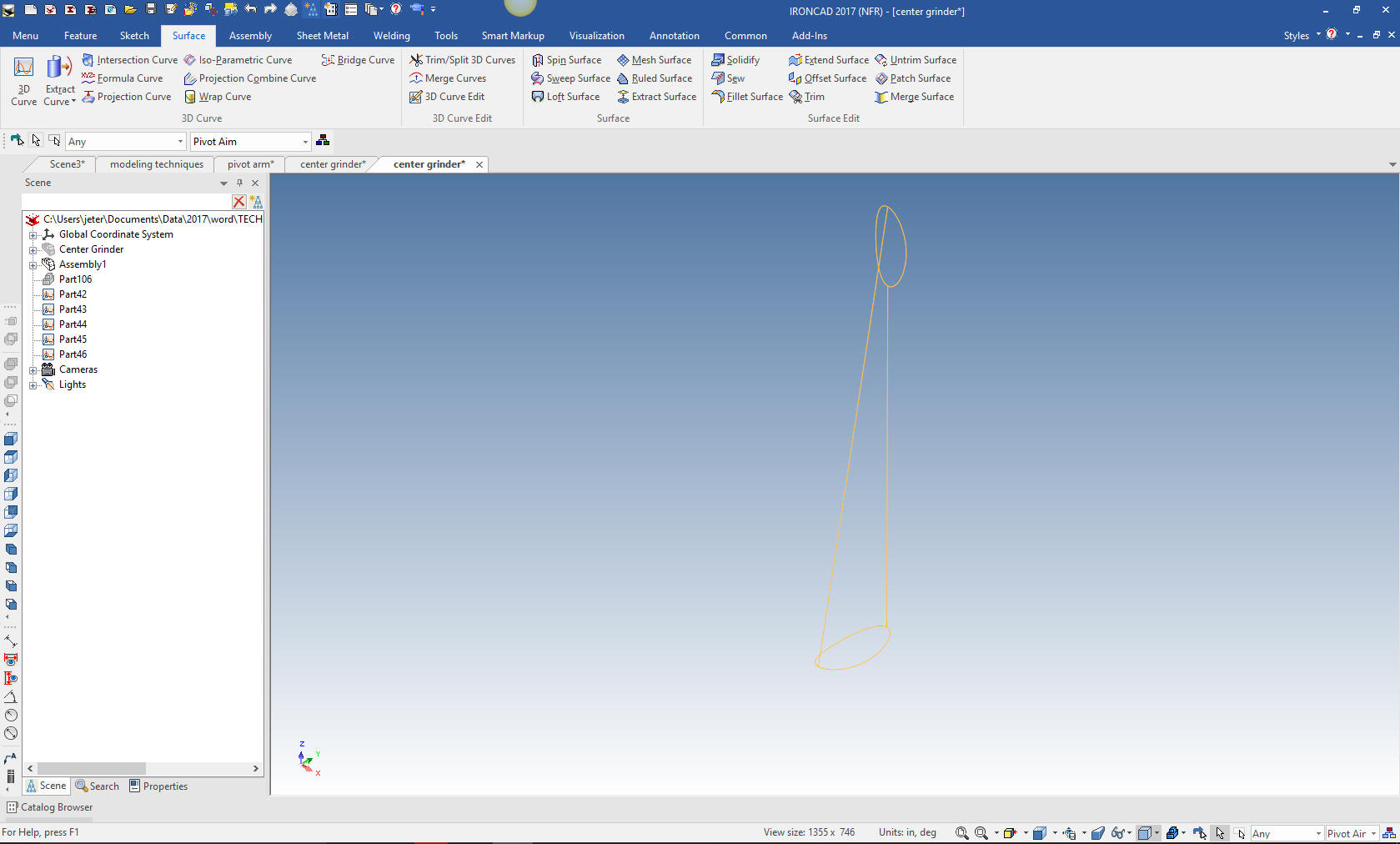Pin the Scene panel
Viewport: 1400px width, 844px height.
click(x=239, y=183)
